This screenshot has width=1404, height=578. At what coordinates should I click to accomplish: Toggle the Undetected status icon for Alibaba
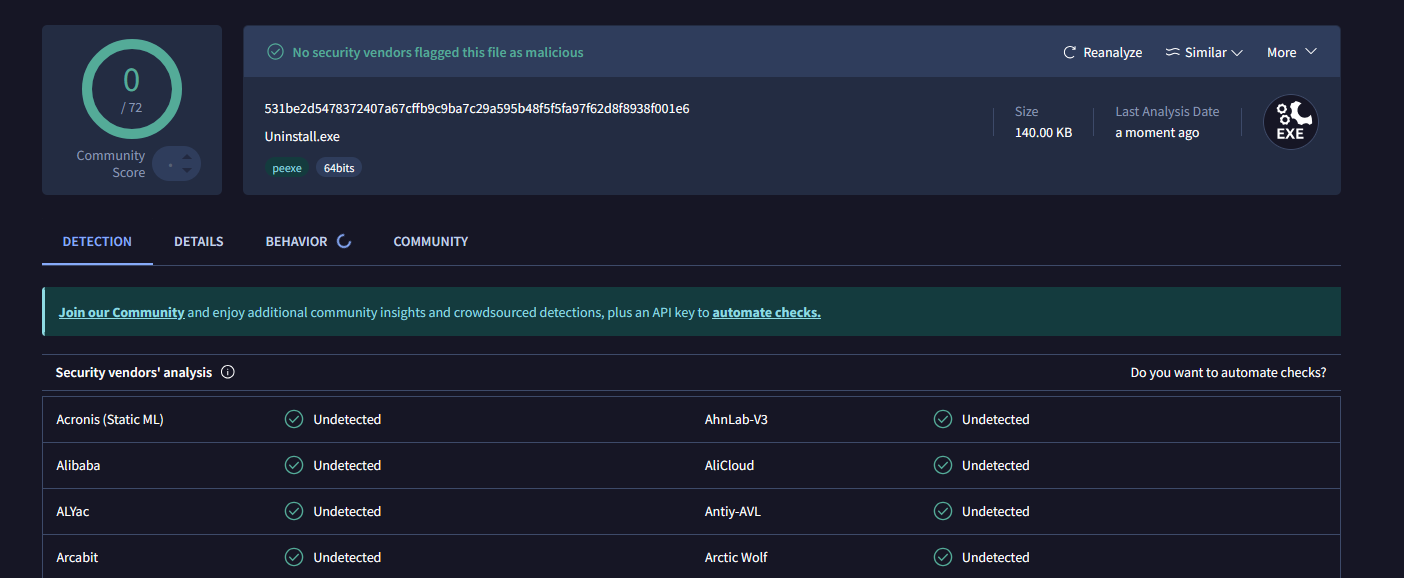293,465
